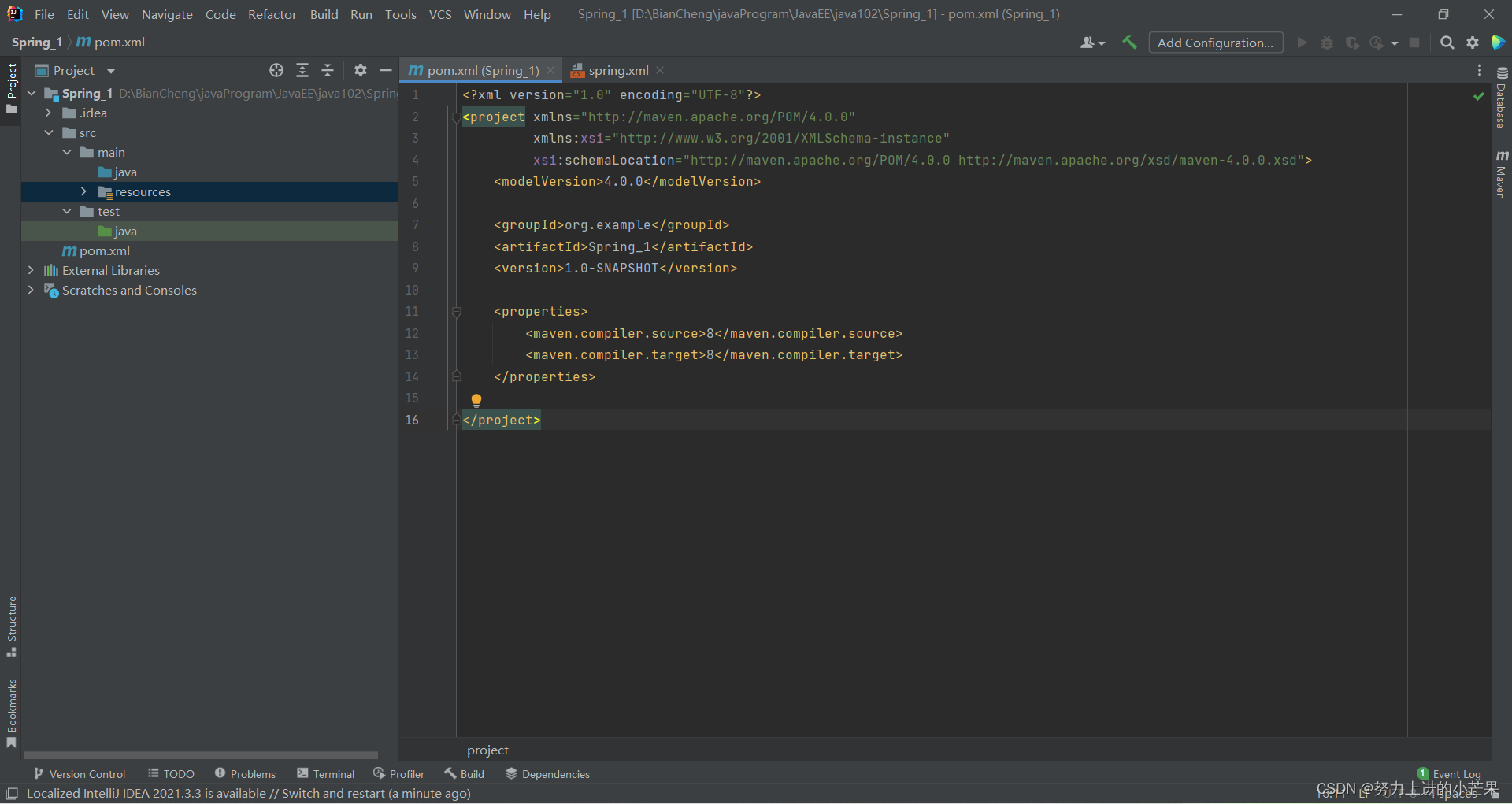Open the TODO tool window

171,774
